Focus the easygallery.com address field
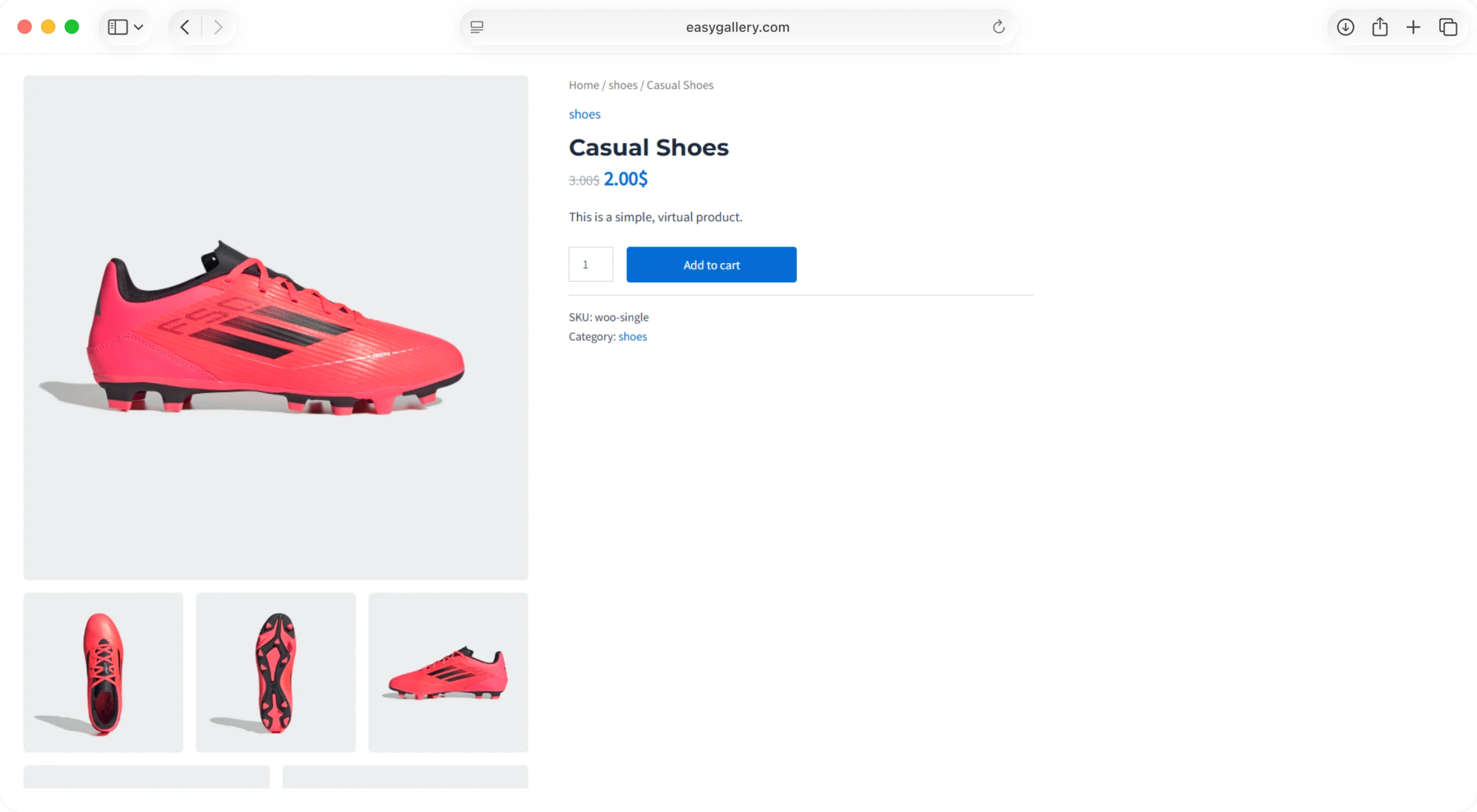The width and height of the screenshot is (1477, 812). [737, 27]
